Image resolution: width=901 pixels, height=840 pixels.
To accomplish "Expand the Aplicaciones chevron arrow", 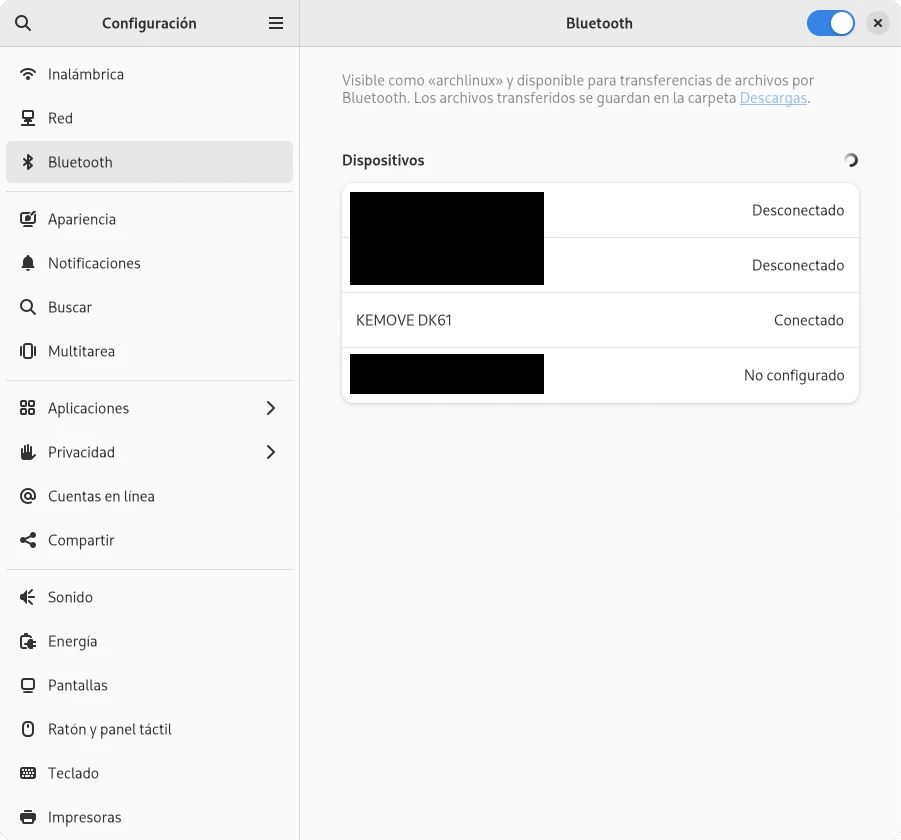I will coord(270,408).
